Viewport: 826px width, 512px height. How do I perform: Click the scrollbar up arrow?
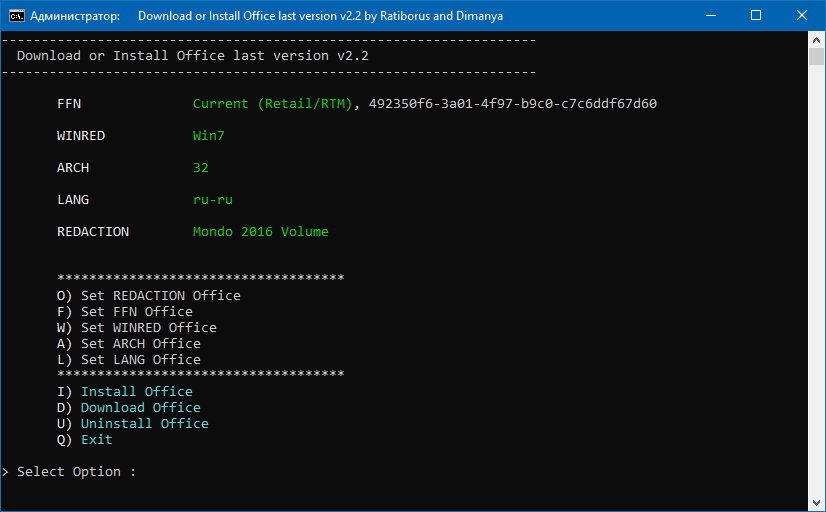pyautogui.click(x=816, y=40)
